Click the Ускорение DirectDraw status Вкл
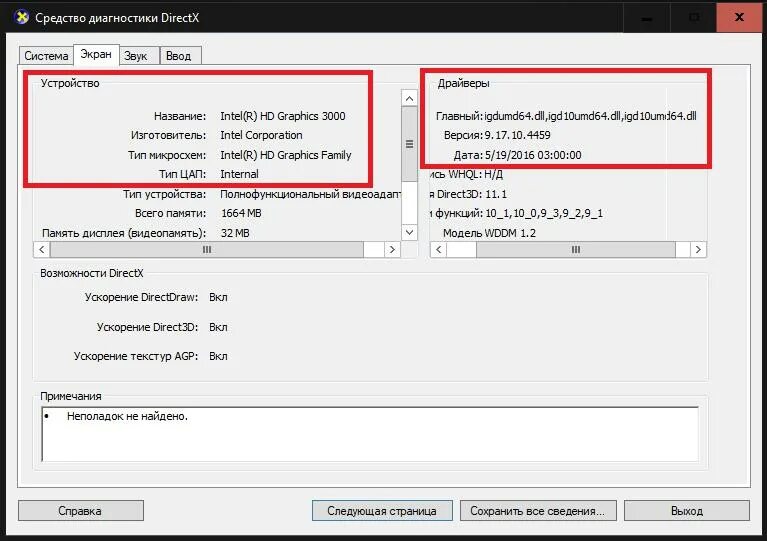 click(x=218, y=297)
